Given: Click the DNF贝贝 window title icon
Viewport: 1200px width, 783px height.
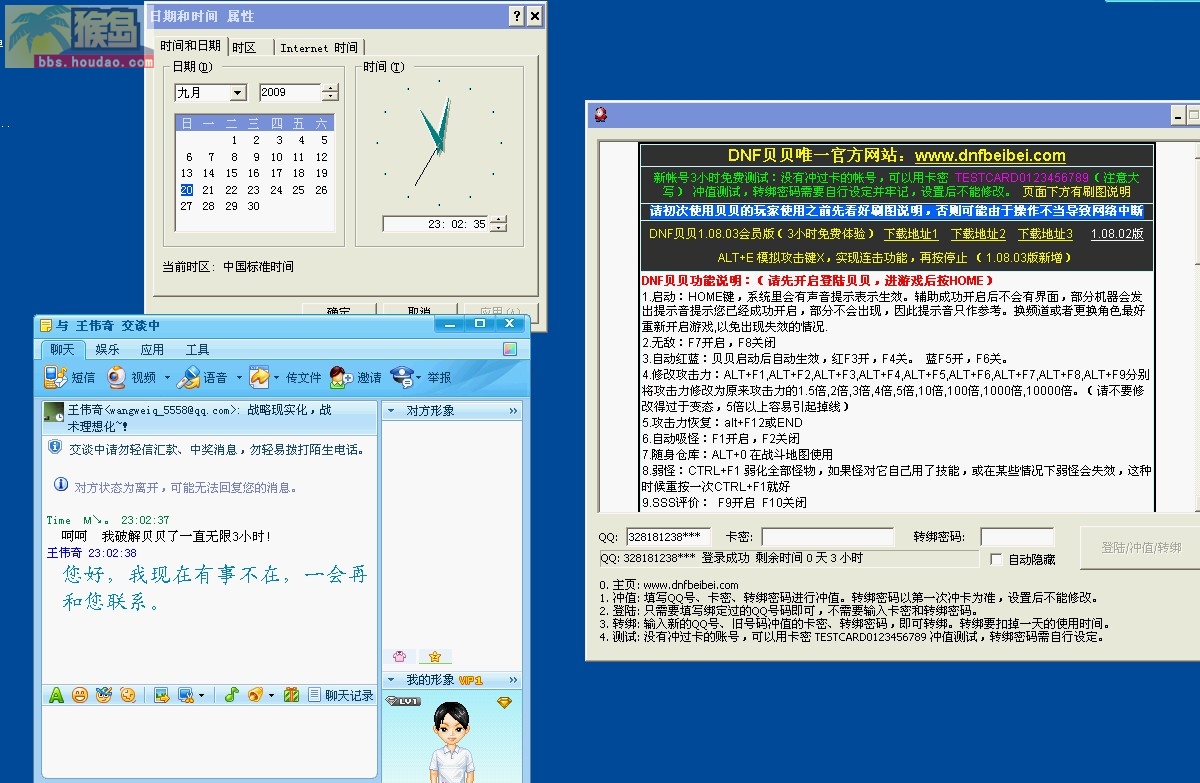Looking at the screenshot, I should pos(600,115).
